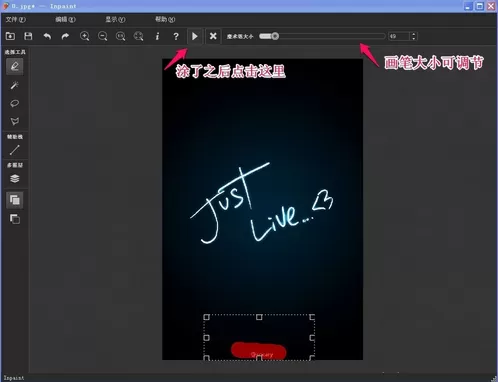Reset zoom to actual size icon
This screenshot has width=498, height=382.
pos(121,36)
